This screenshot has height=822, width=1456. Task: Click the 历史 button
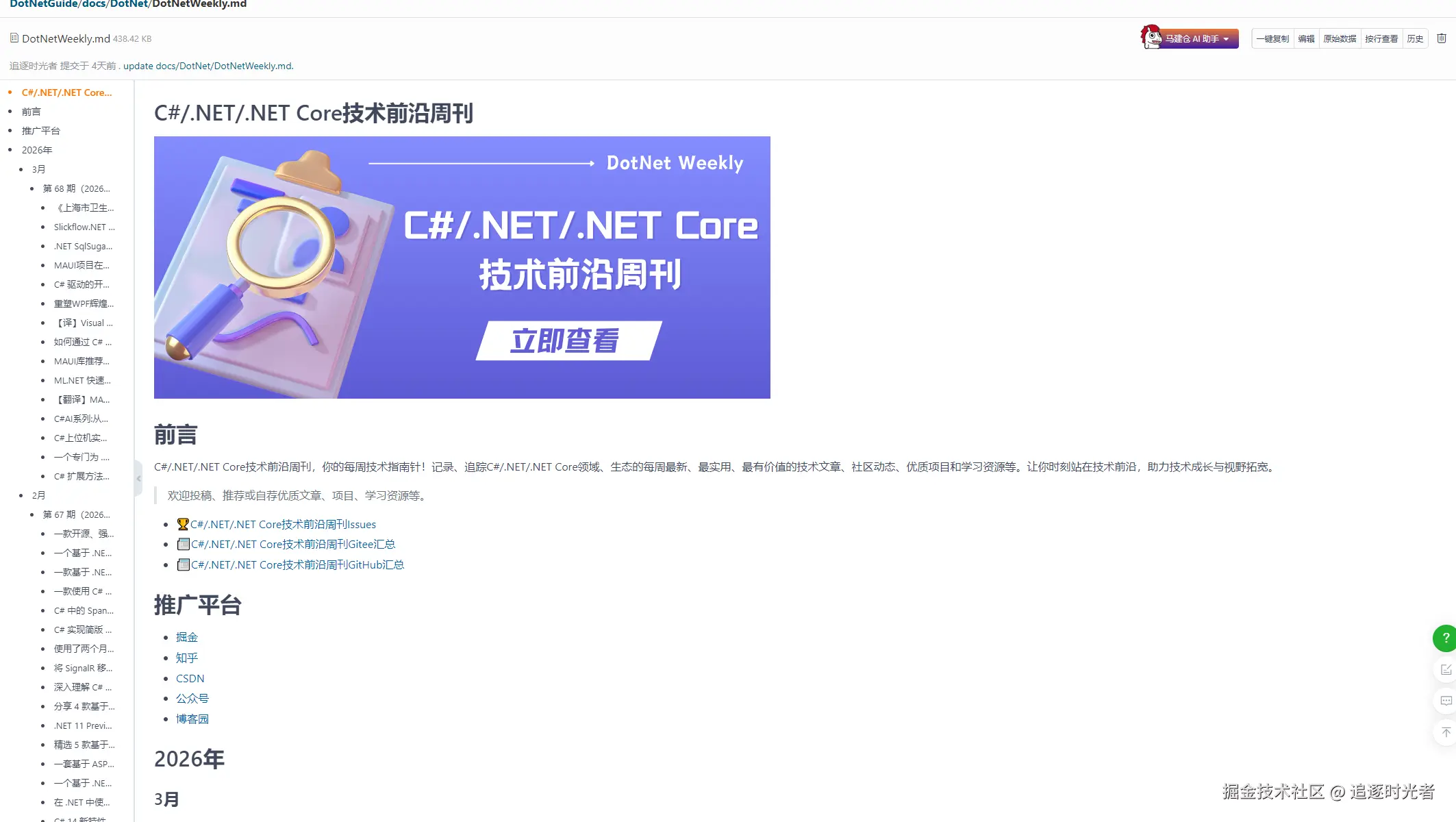click(1414, 39)
